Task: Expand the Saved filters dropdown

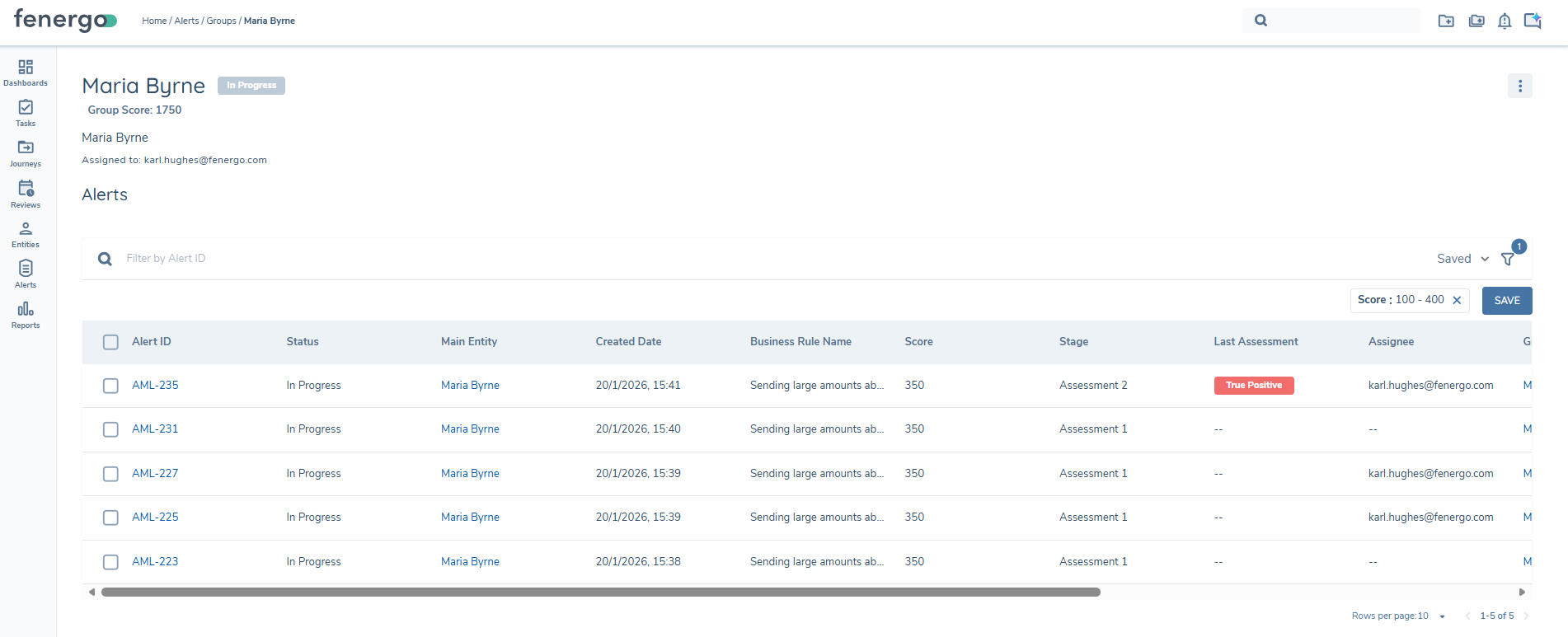Action: 1462,259
